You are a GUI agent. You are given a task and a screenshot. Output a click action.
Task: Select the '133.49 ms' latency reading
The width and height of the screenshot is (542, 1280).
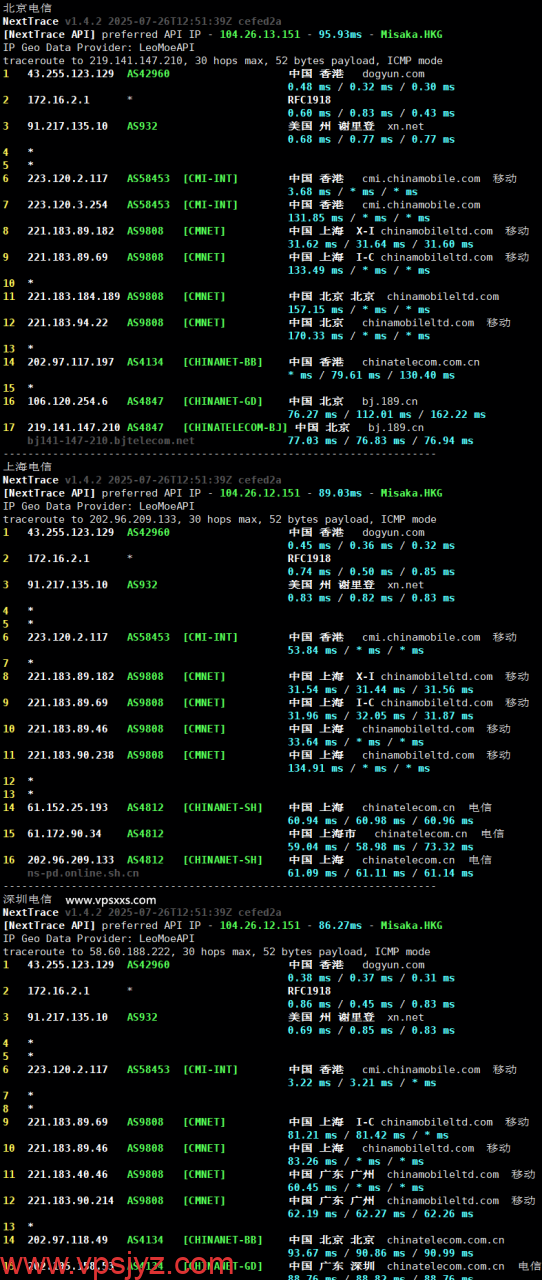tap(313, 270)
